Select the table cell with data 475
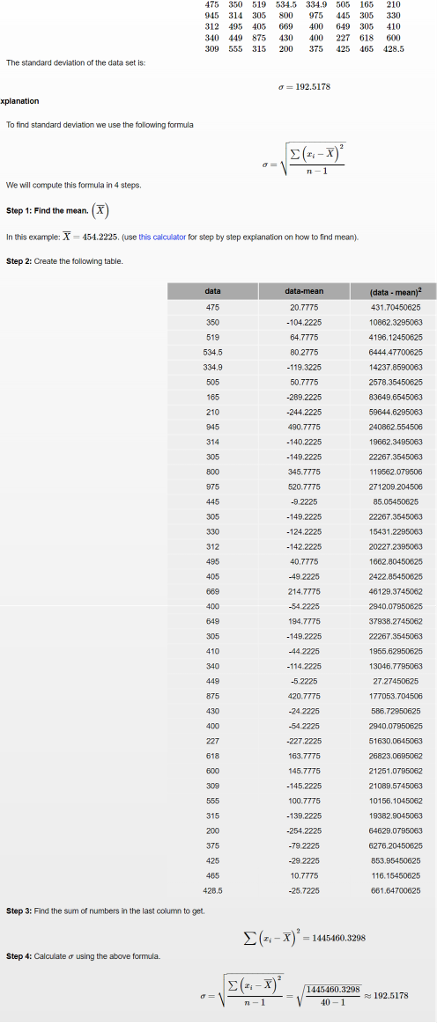This screenshot has width=437, height=1024. point(212,307)
